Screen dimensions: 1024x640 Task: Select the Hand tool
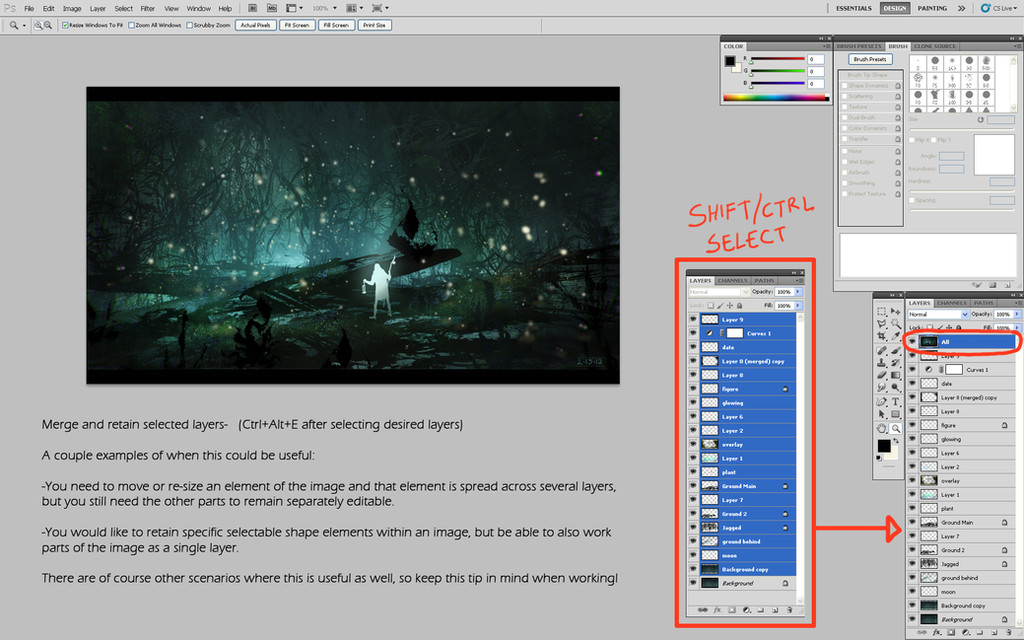pyautogui.click(x=882, y=428)
